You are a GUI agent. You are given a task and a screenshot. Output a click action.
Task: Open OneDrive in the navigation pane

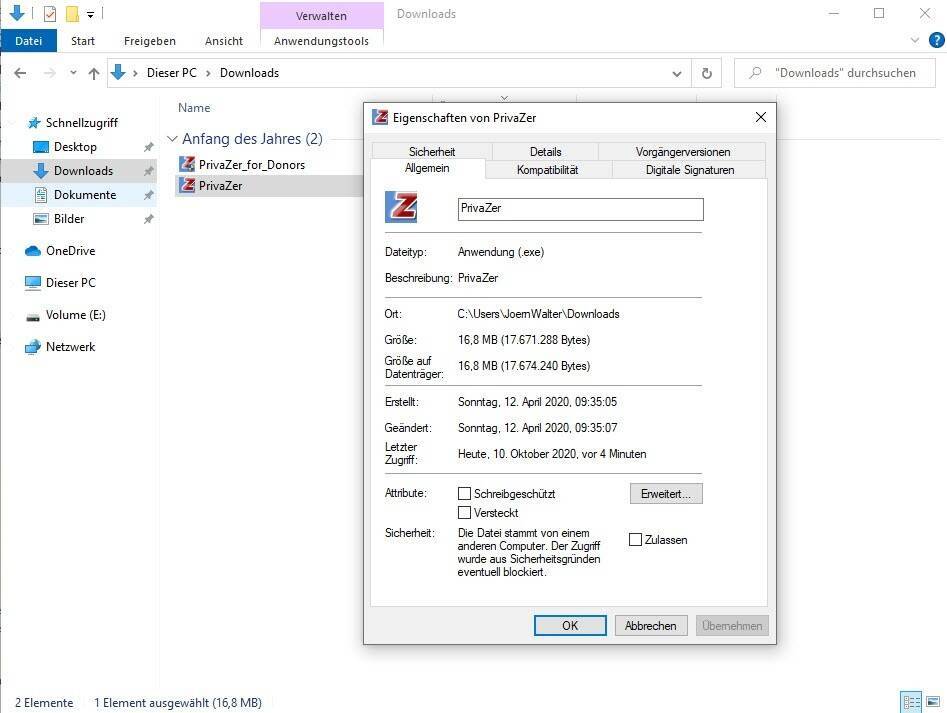pos(70,251)
